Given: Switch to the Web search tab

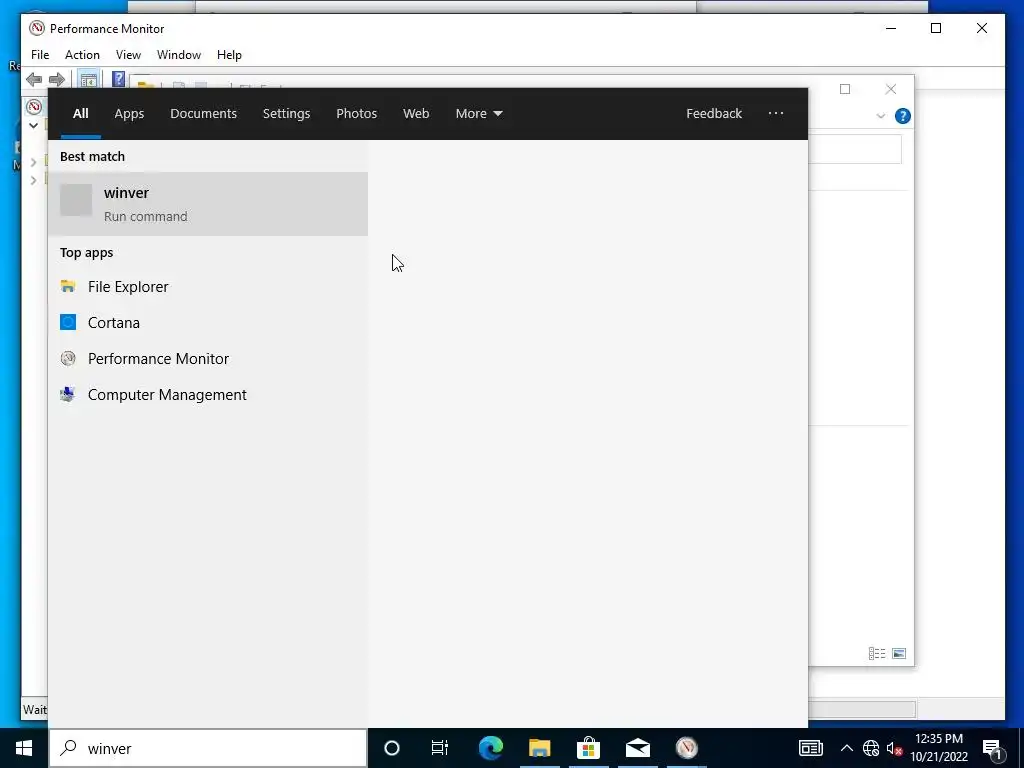Looking at the screenshot, I should coord(416,114).
